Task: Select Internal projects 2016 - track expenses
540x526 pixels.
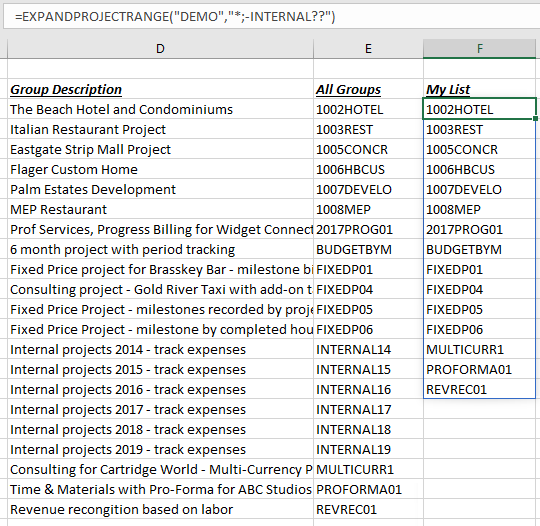Action: point(160,389)
